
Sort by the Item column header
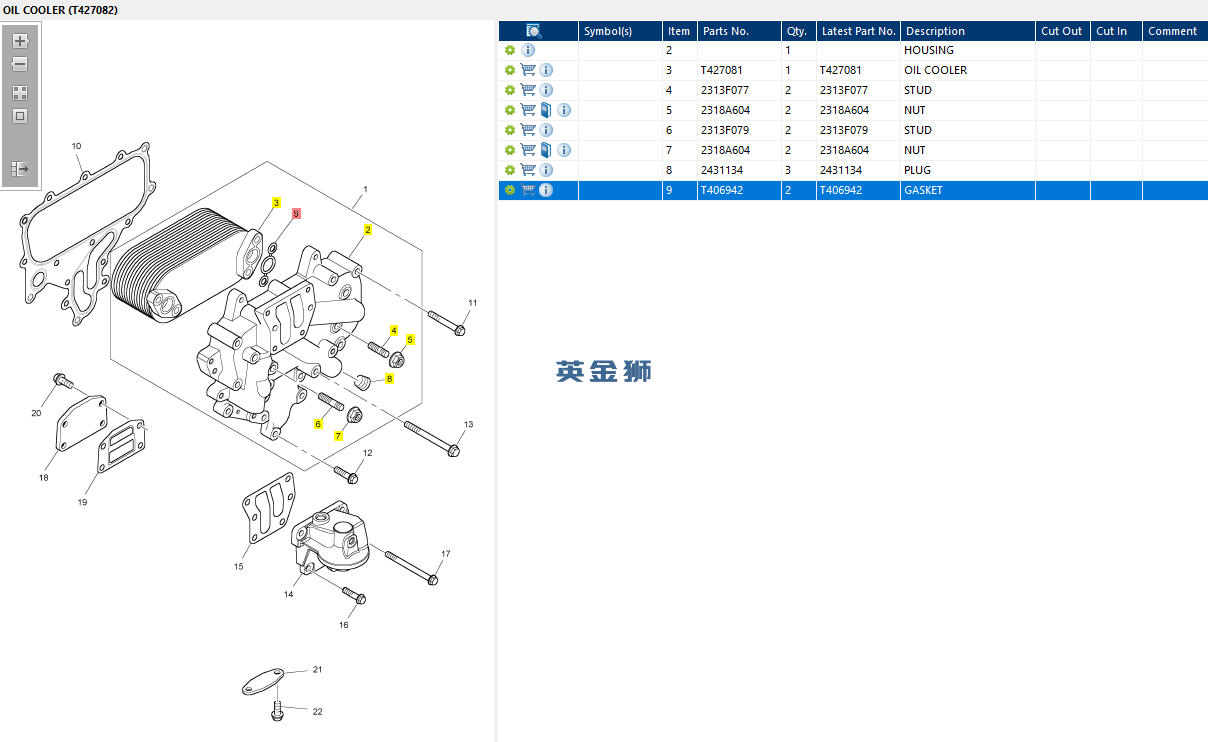[680, 31]
